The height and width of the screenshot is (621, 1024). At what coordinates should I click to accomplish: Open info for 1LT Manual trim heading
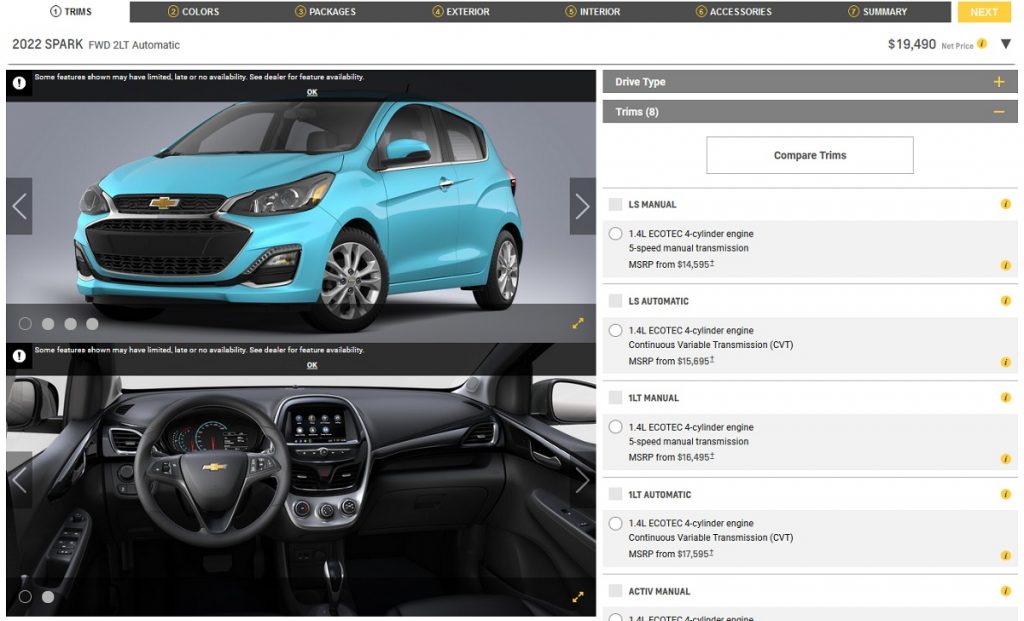tap(1006, 397)
